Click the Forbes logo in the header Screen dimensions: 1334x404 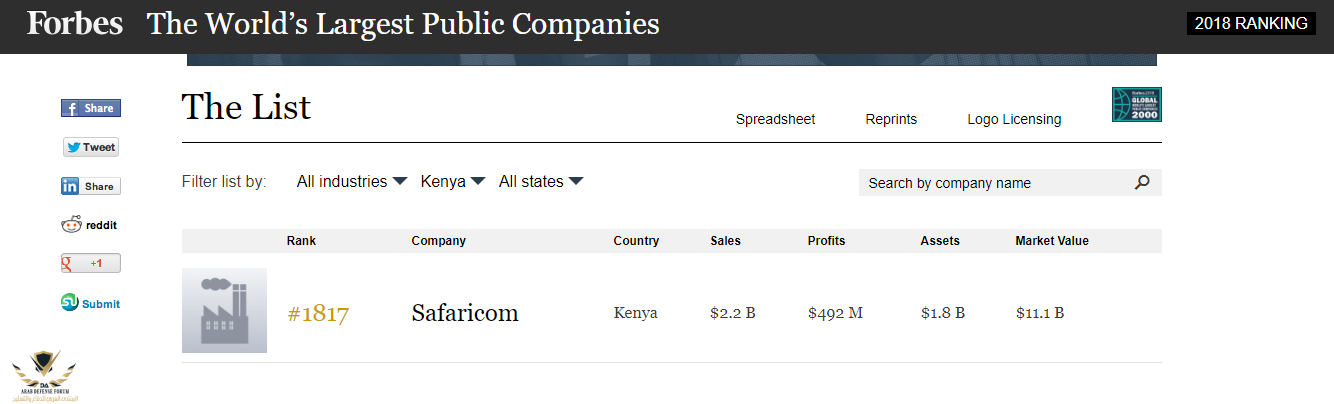(x=75, y=24)
